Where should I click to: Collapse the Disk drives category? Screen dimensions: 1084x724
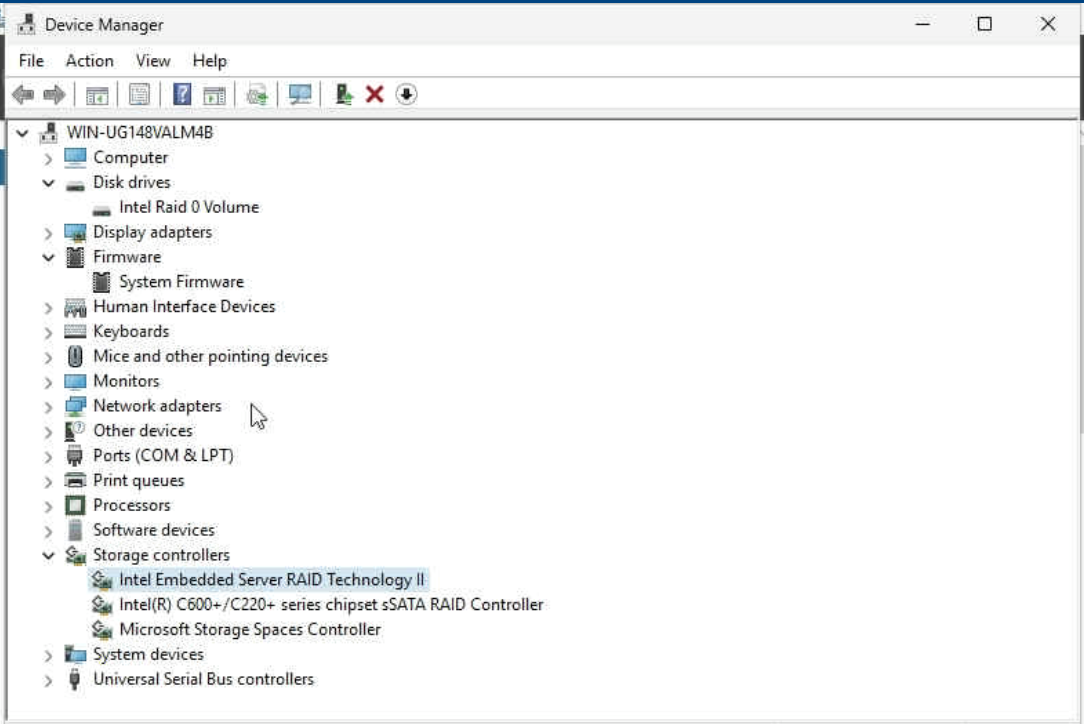(x=48, y=183)
